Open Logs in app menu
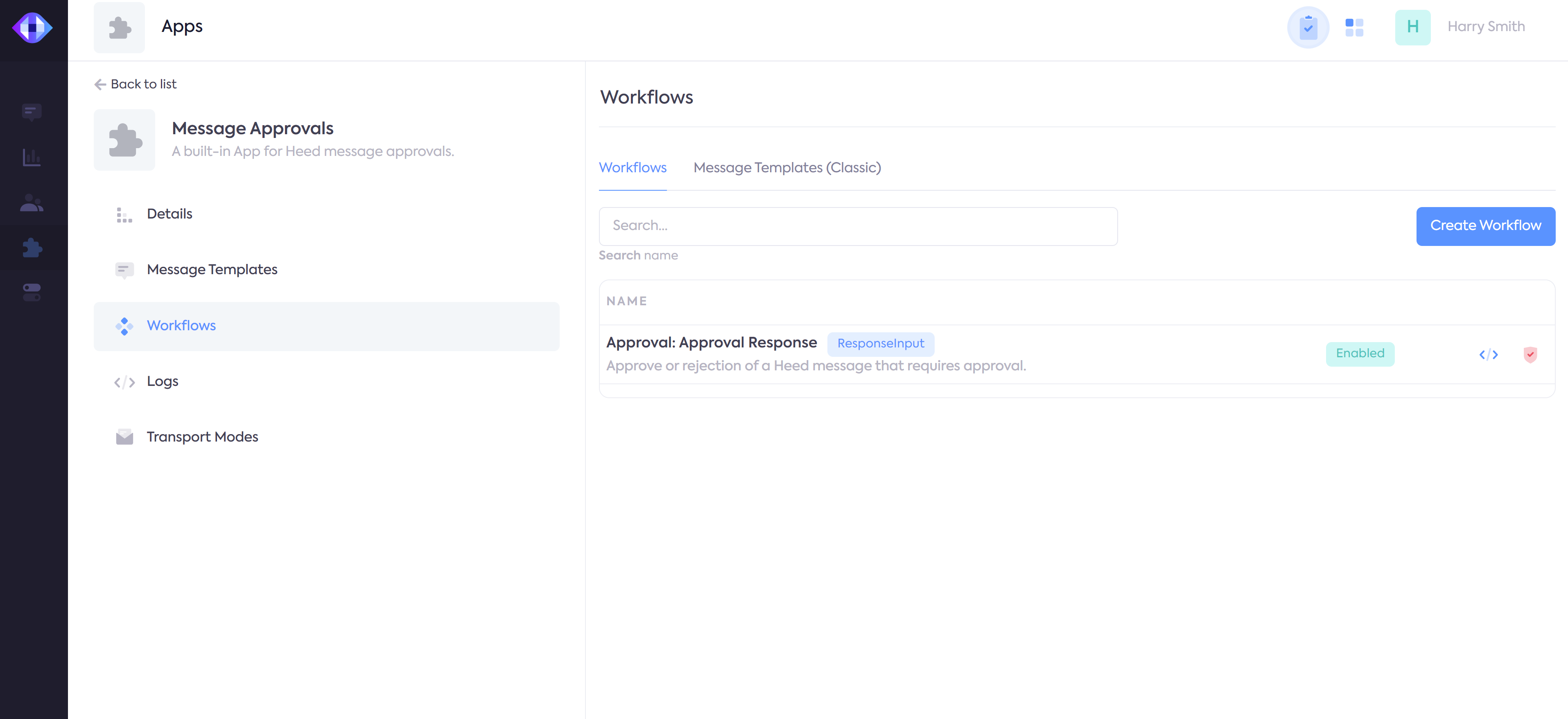Image resolution: width=1568 pixels, height=719 pixels. click(x=162, y=381)
